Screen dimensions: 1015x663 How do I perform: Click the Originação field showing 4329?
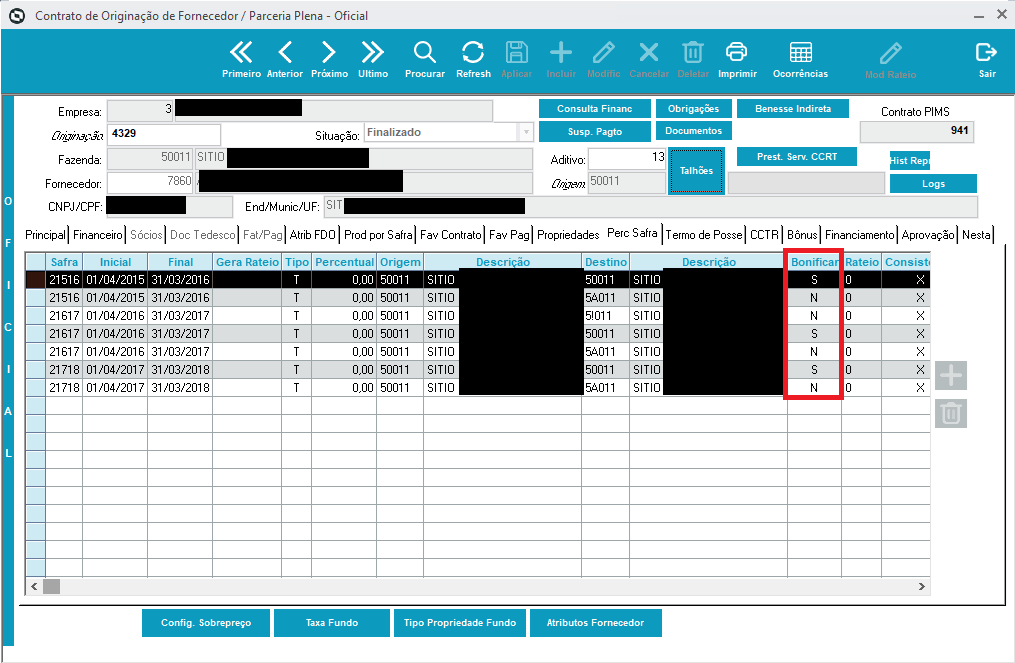(164, 134)
